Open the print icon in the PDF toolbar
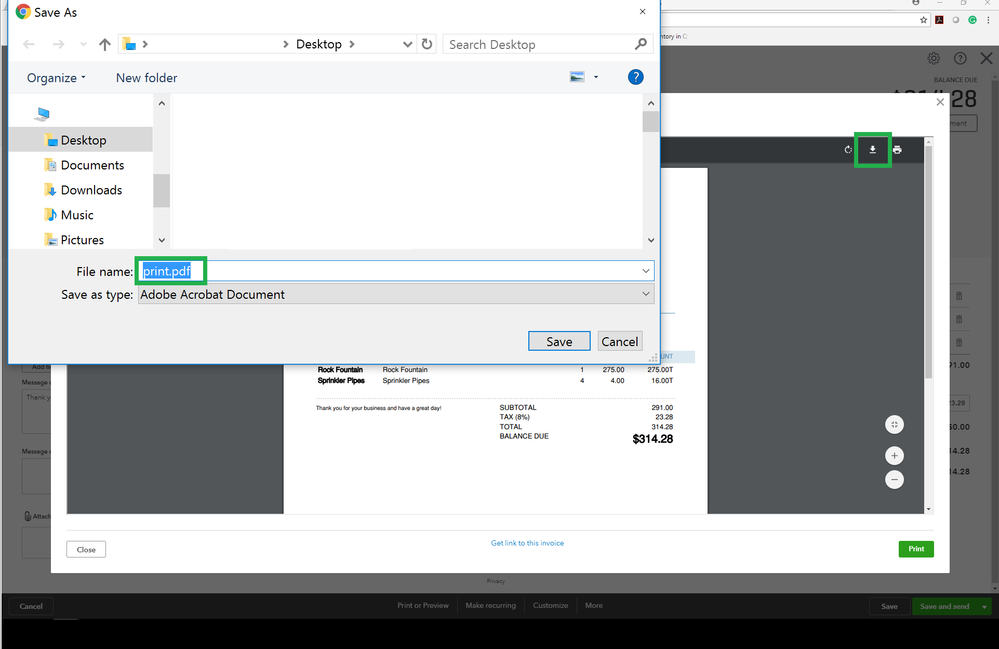 (x=896, y=149)
